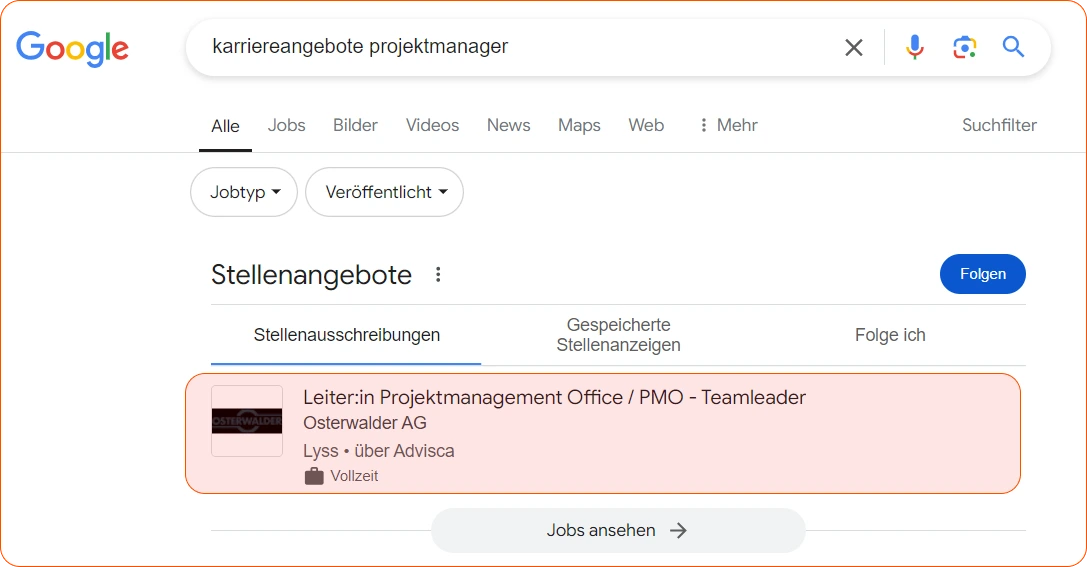Switch to the Jobs search tab

coord(286,125)
